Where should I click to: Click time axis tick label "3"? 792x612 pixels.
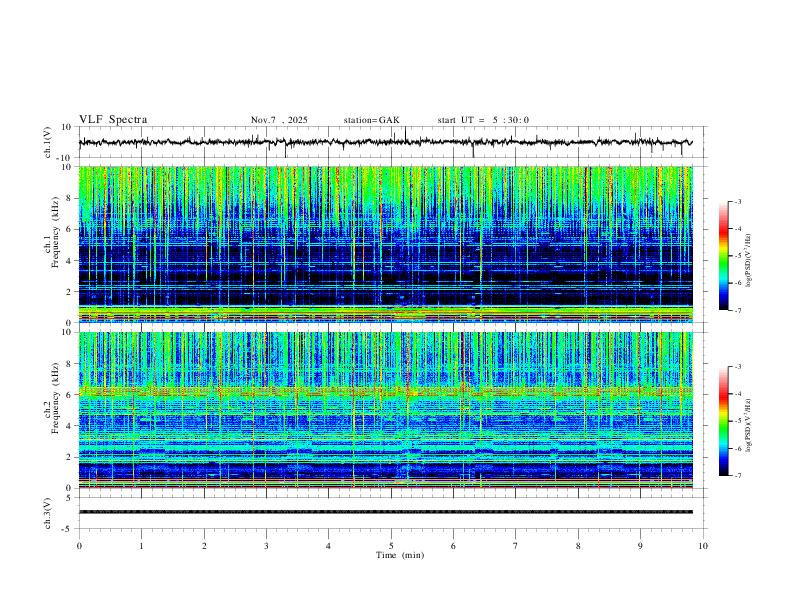pyautogui.click(x=266, y=546)
